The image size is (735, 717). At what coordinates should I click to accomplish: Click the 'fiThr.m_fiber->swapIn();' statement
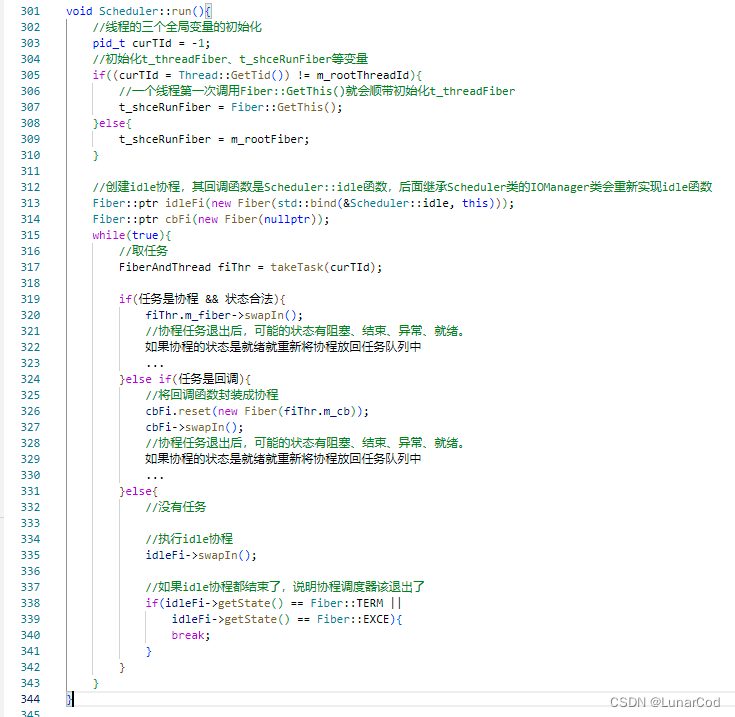point(224,315)
